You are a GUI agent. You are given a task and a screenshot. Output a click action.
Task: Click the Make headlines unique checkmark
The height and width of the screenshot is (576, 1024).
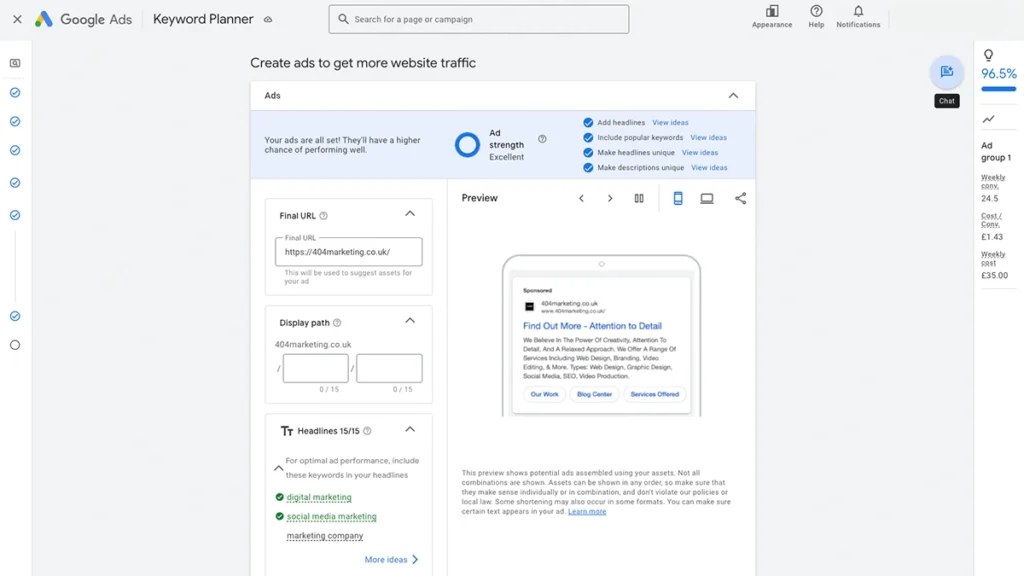coord(588,153)
